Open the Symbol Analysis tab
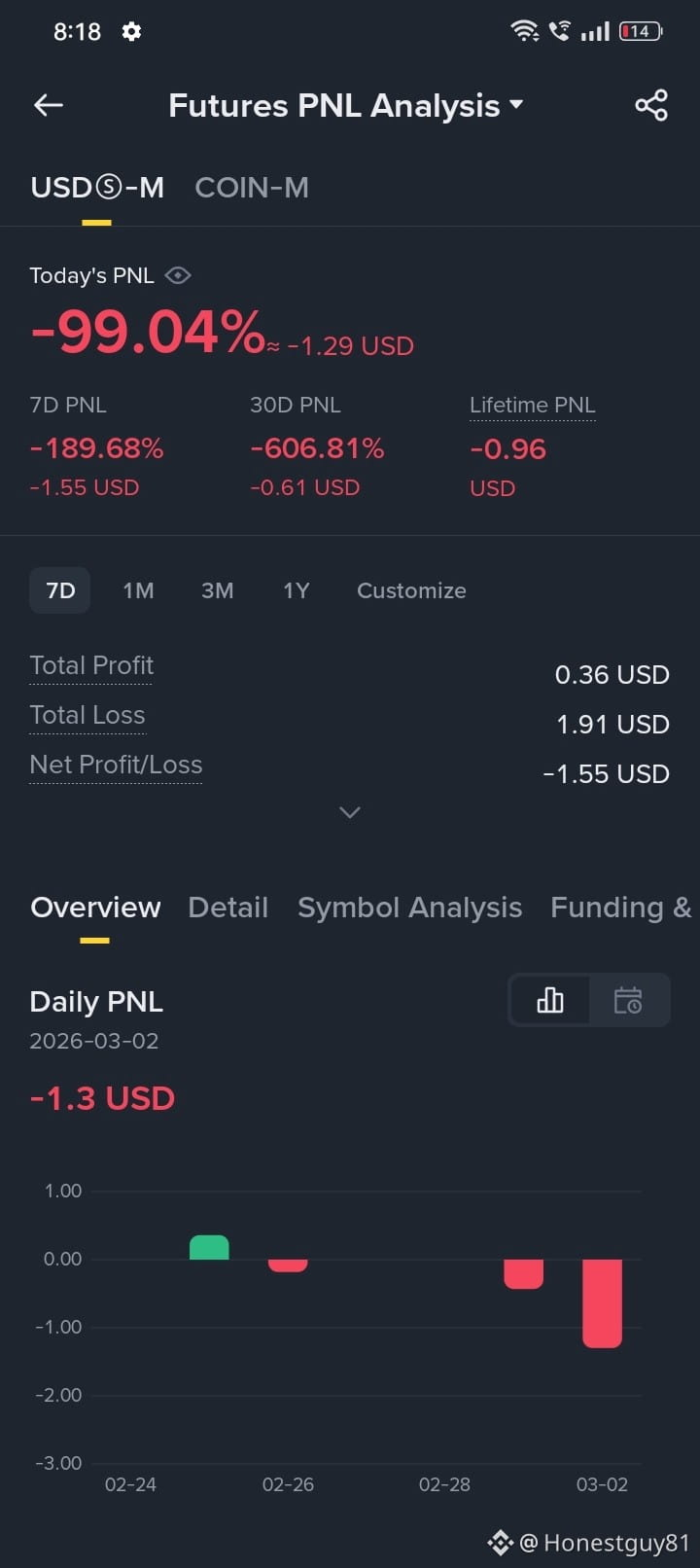700x1568 pixels. click(x=409, y=908)
